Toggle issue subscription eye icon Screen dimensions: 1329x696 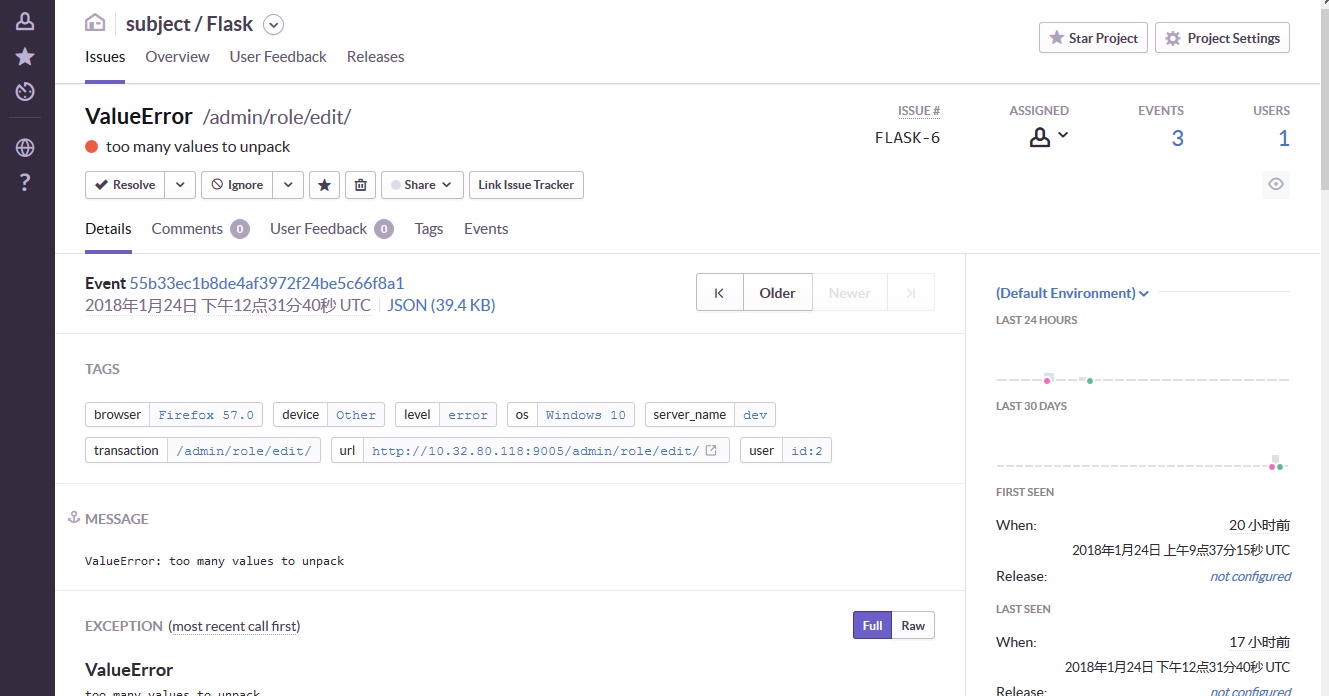pyautogui.click(x=1275, y=184)
